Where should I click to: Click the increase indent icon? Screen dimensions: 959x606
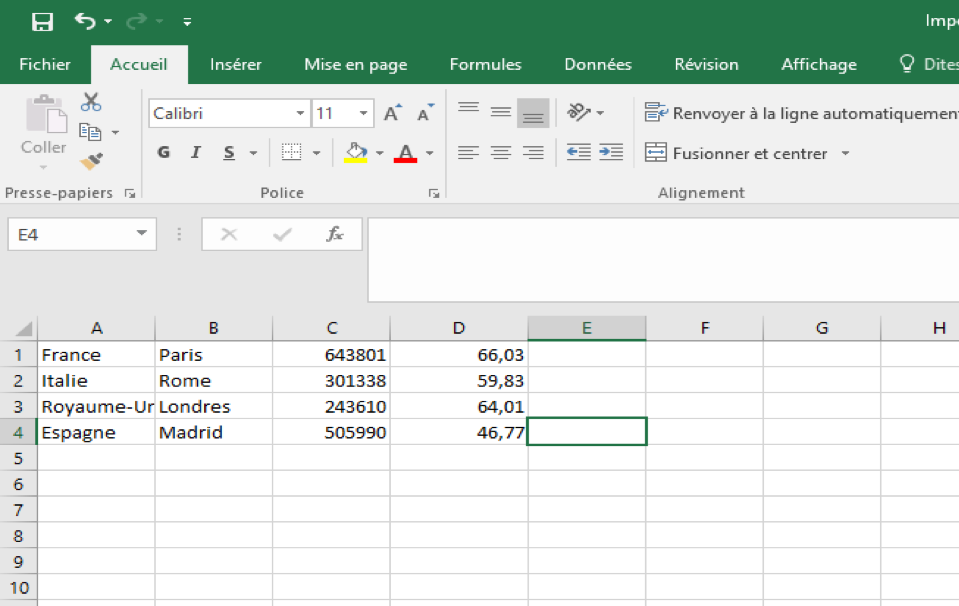coord(611,153)
